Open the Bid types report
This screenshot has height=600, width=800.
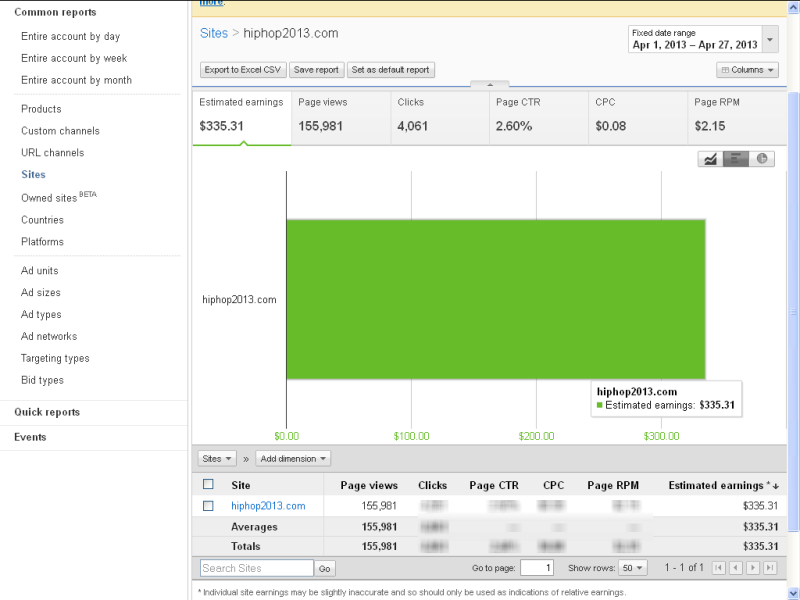pos(42,380)
